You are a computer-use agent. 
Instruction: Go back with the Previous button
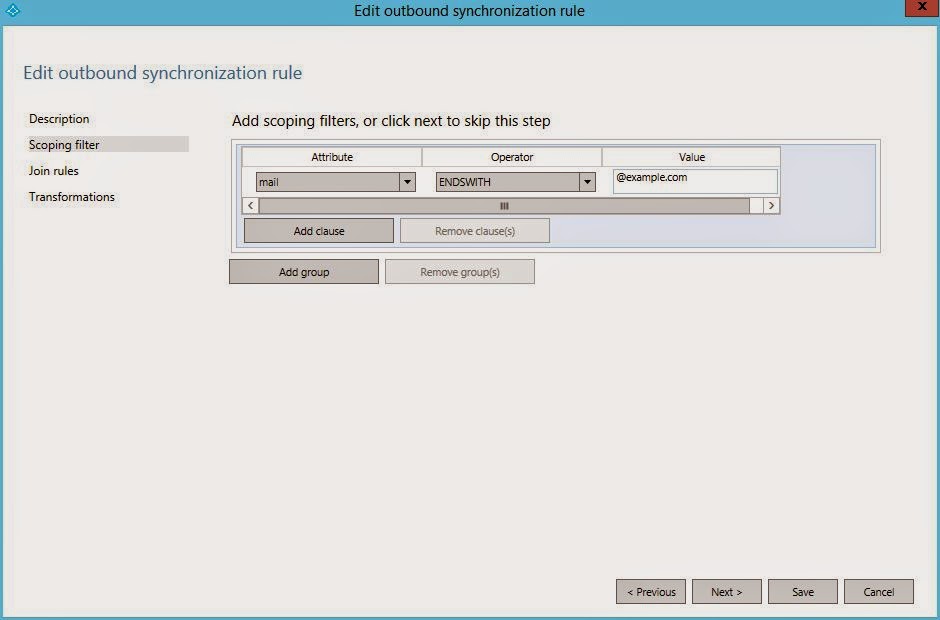click(651, 592)
